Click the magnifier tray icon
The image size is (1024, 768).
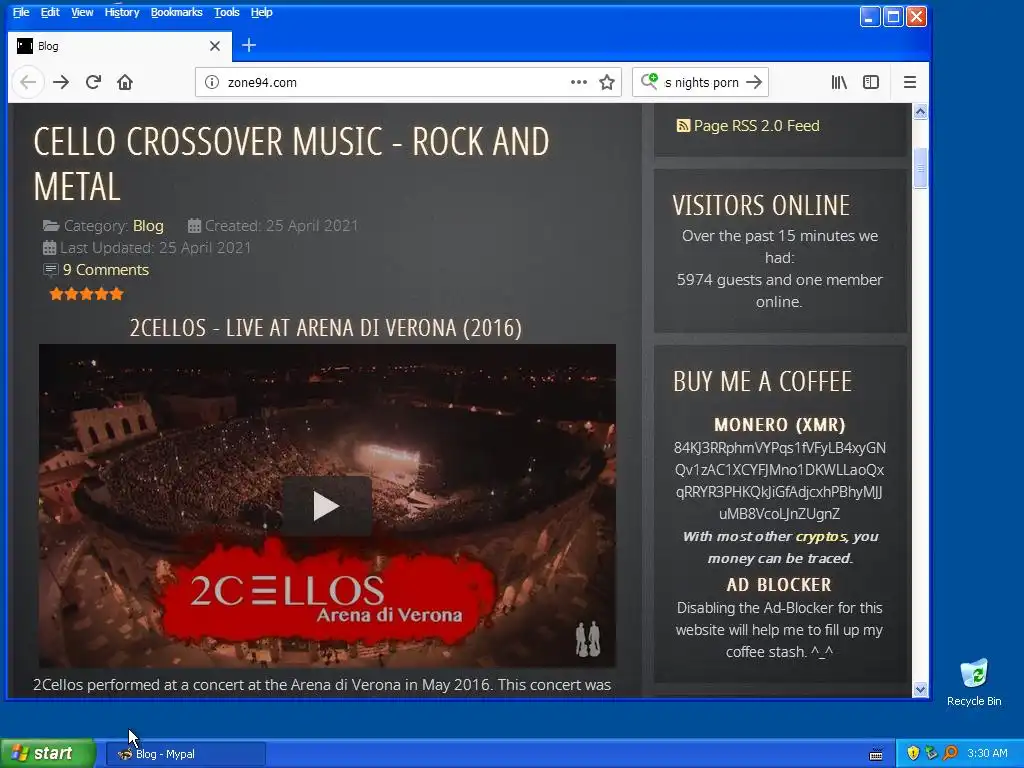[x=950, y=754]
